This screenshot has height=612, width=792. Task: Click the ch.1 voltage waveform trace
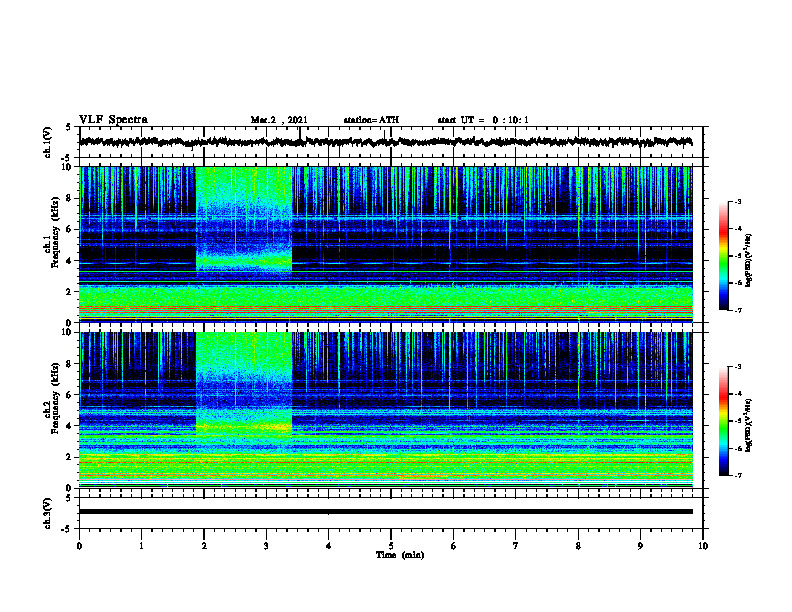pos(386,142)
